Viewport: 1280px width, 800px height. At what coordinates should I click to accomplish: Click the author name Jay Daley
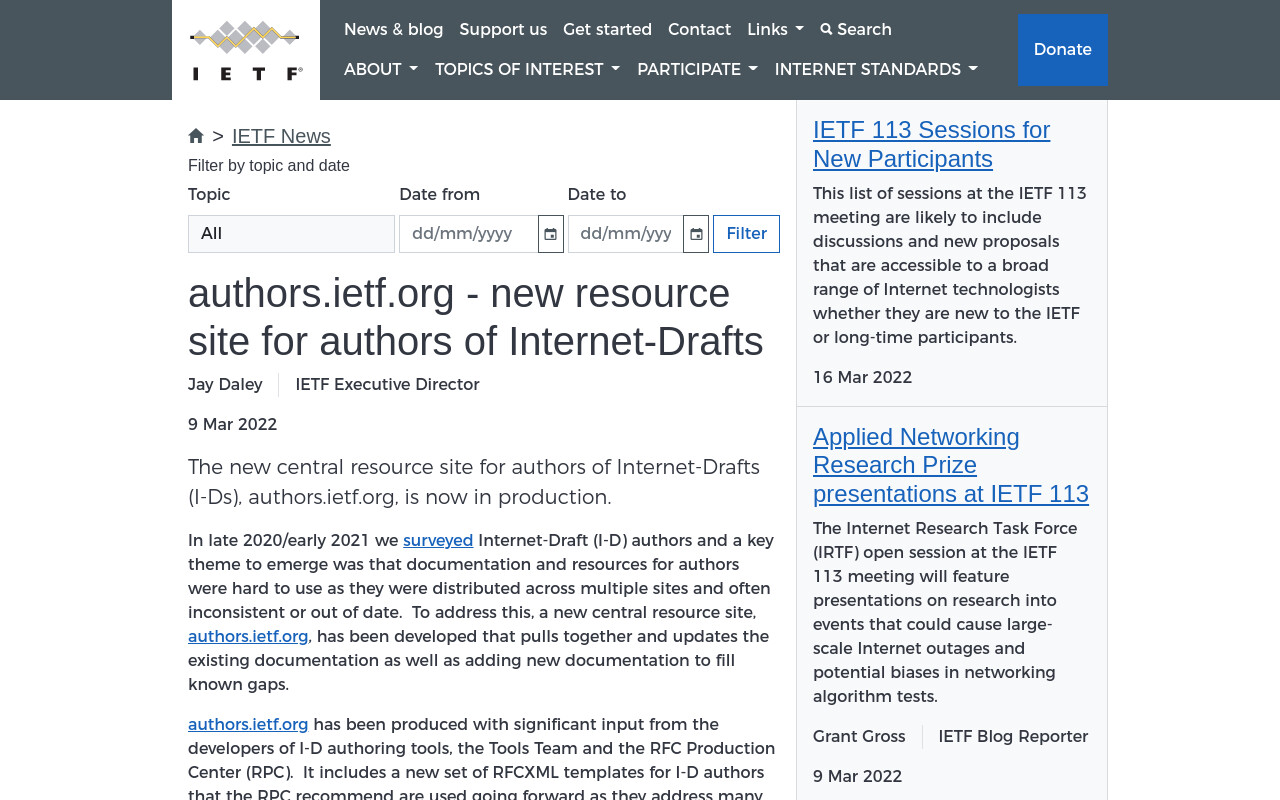click(225, 385)
